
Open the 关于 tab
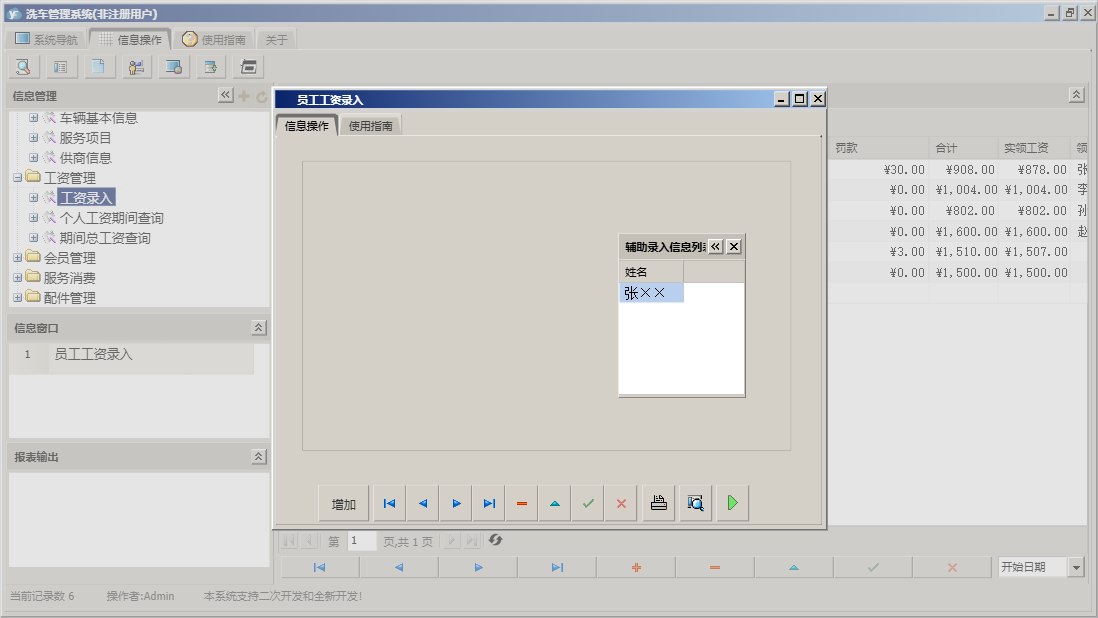click(x=277, y=40)
